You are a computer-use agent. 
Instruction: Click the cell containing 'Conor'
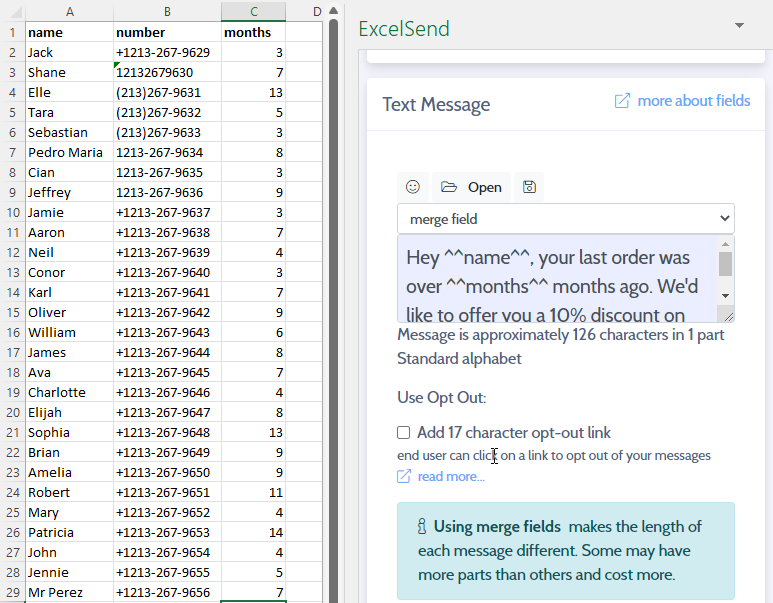point(70,273)
